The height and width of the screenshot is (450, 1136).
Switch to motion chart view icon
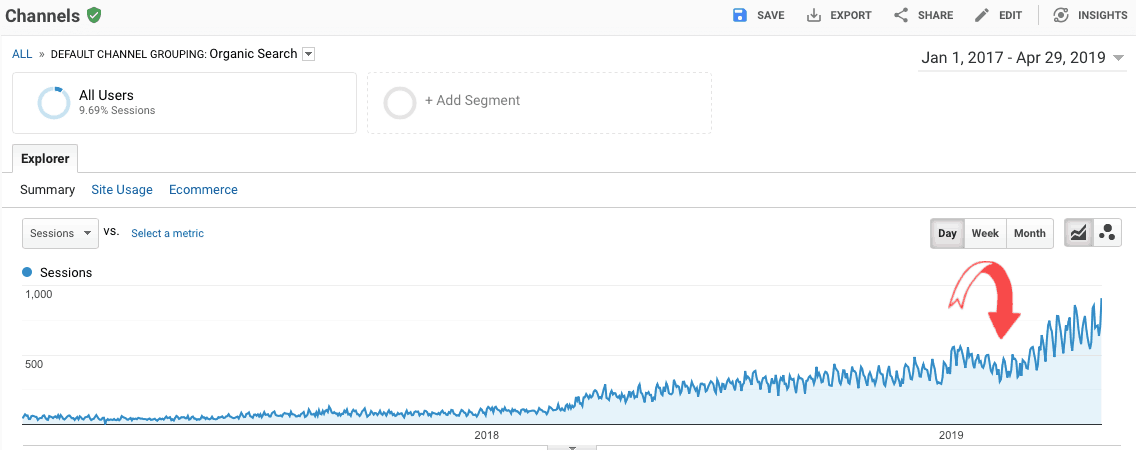[x=1107, y=233]
